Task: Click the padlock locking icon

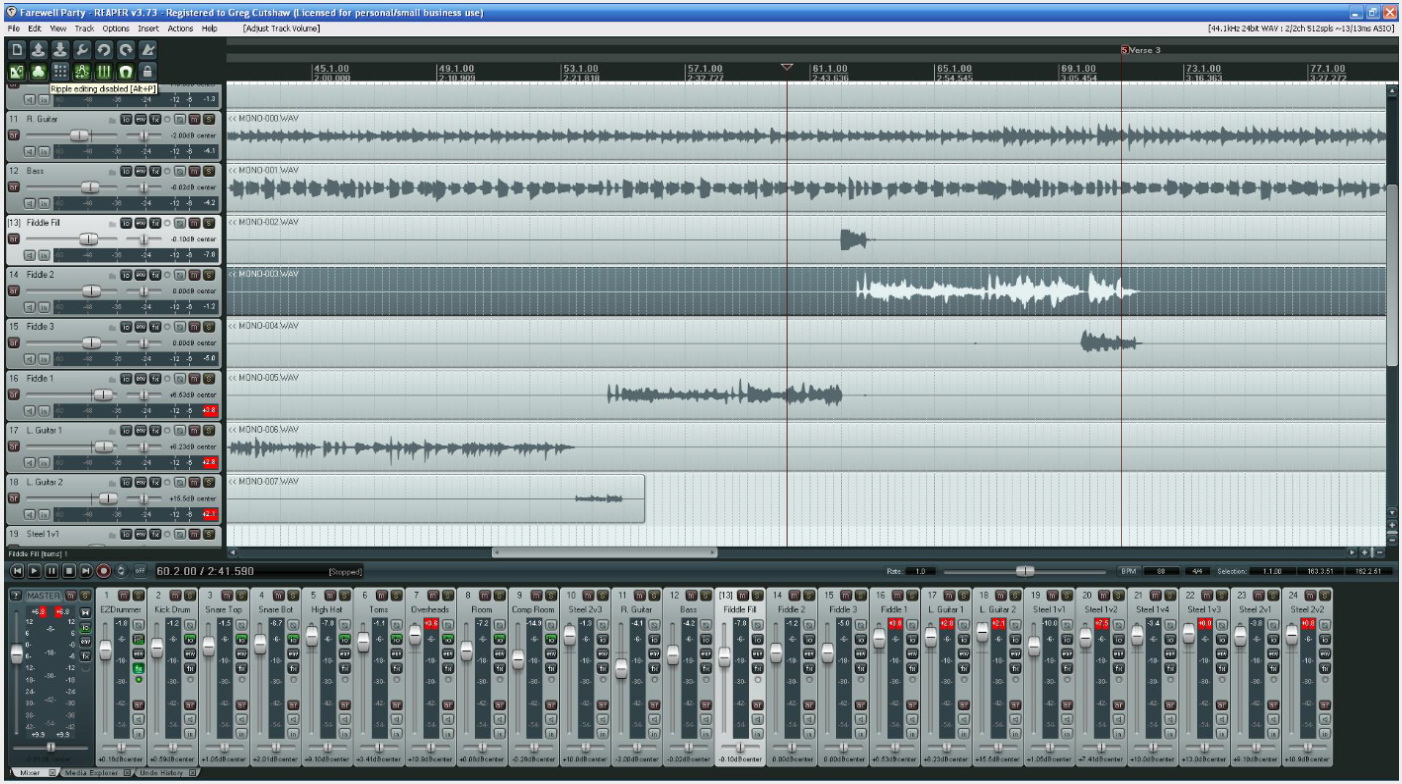Action: tap(148, 72)
